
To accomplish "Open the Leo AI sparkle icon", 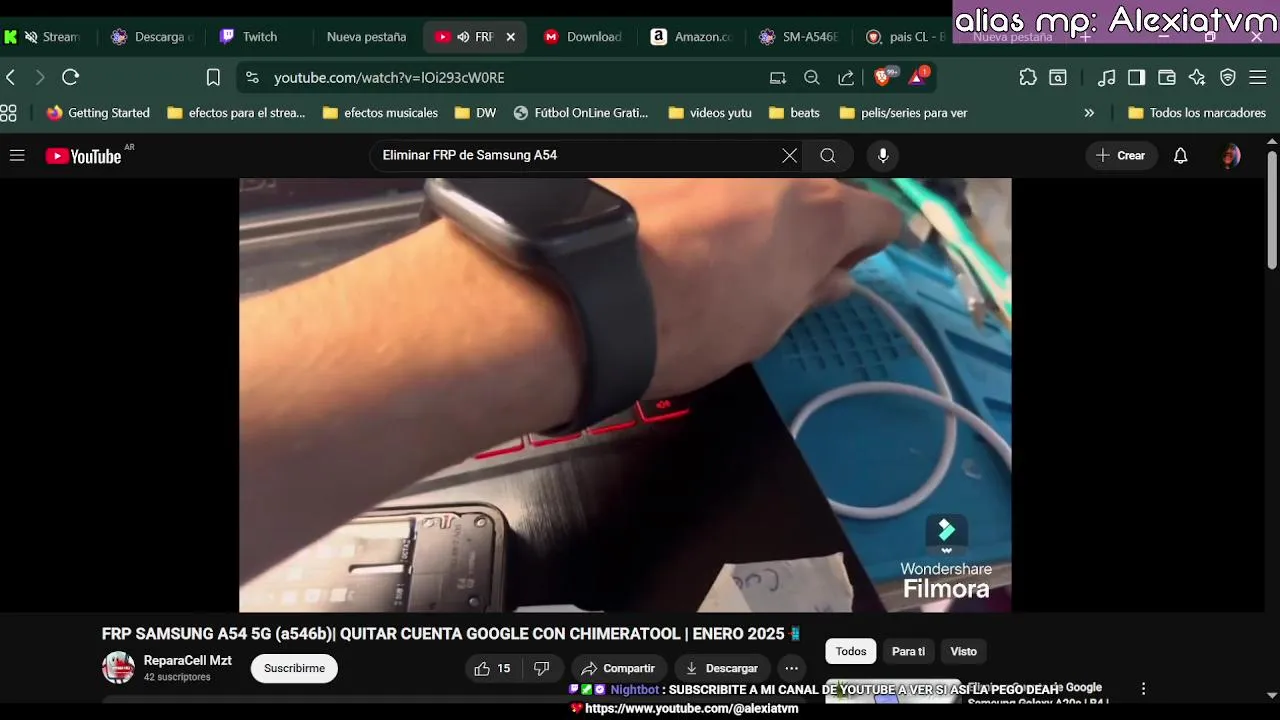I will (x=1197, y=77).
